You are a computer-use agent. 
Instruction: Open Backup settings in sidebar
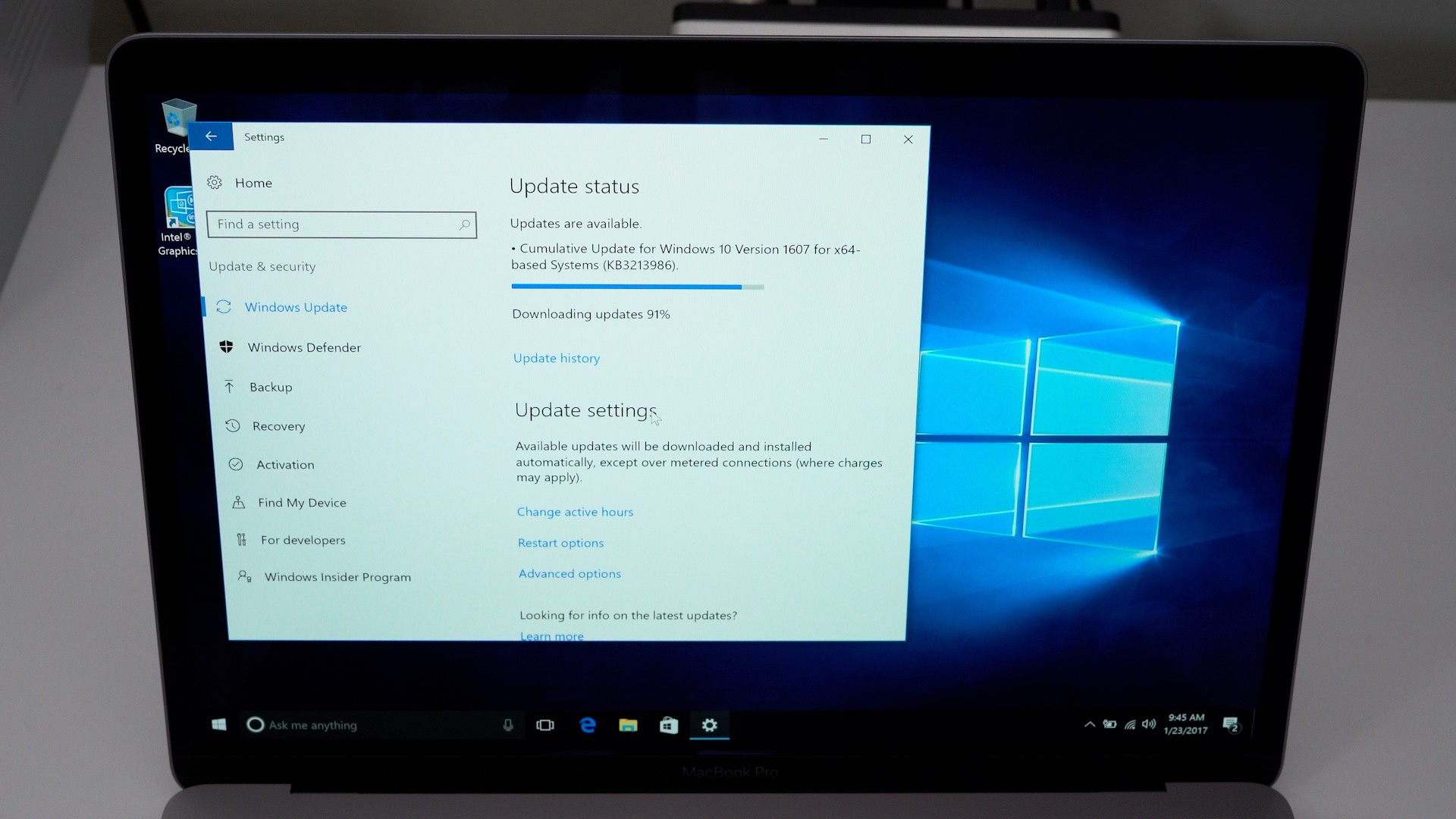tap(269, 386)
